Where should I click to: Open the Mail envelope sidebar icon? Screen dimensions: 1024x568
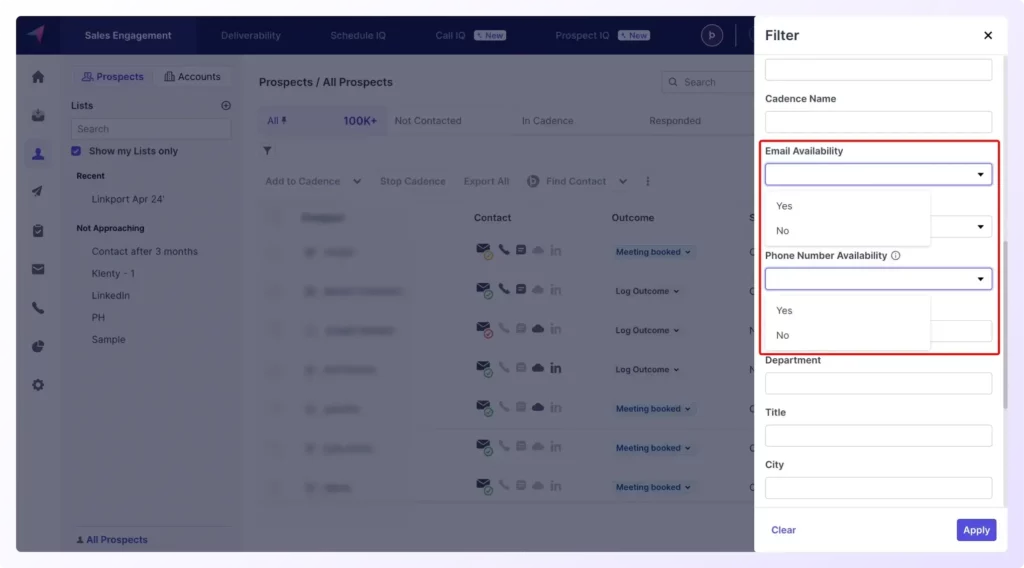38,269
